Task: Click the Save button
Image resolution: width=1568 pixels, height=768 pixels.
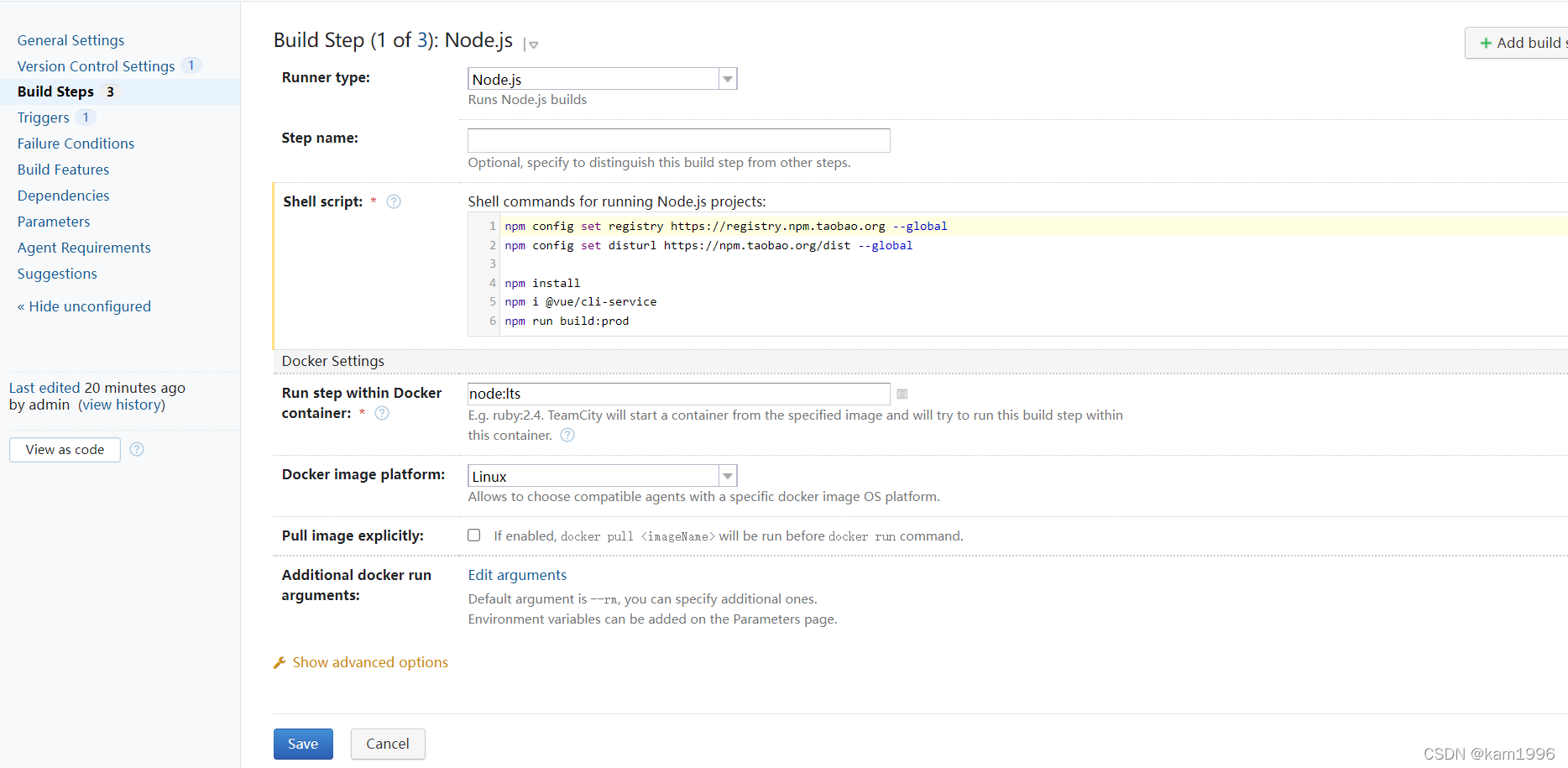Action: [303, 744]
